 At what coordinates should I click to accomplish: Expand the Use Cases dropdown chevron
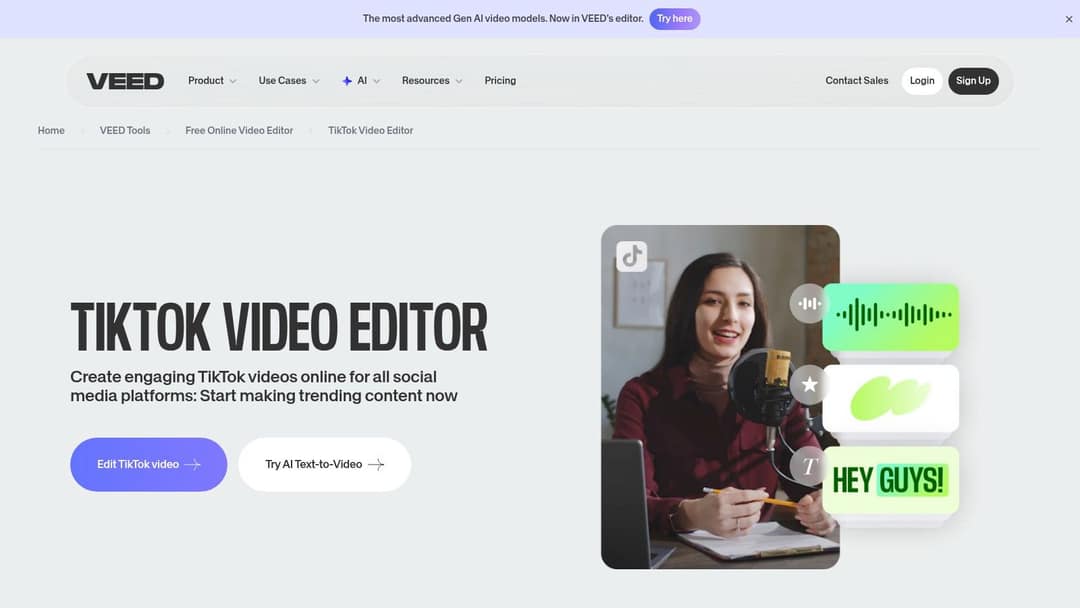point(315,81)
